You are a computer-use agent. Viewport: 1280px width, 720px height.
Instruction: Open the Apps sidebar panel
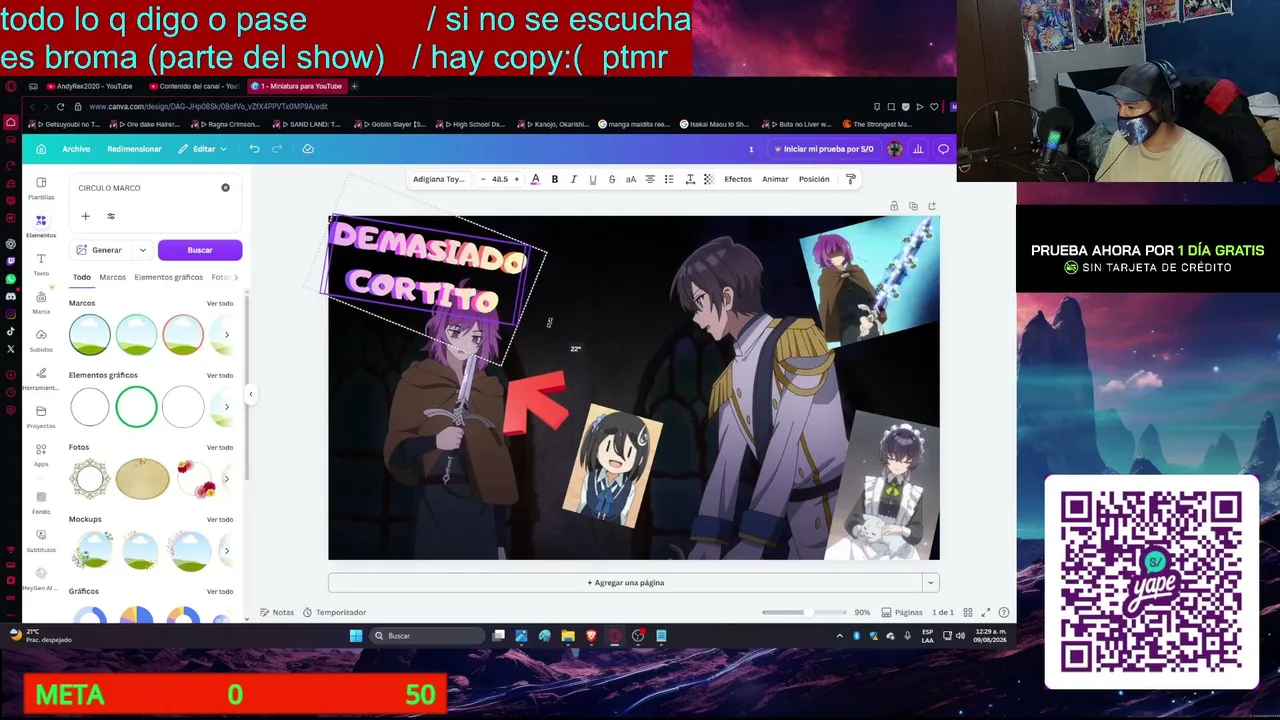41,455
